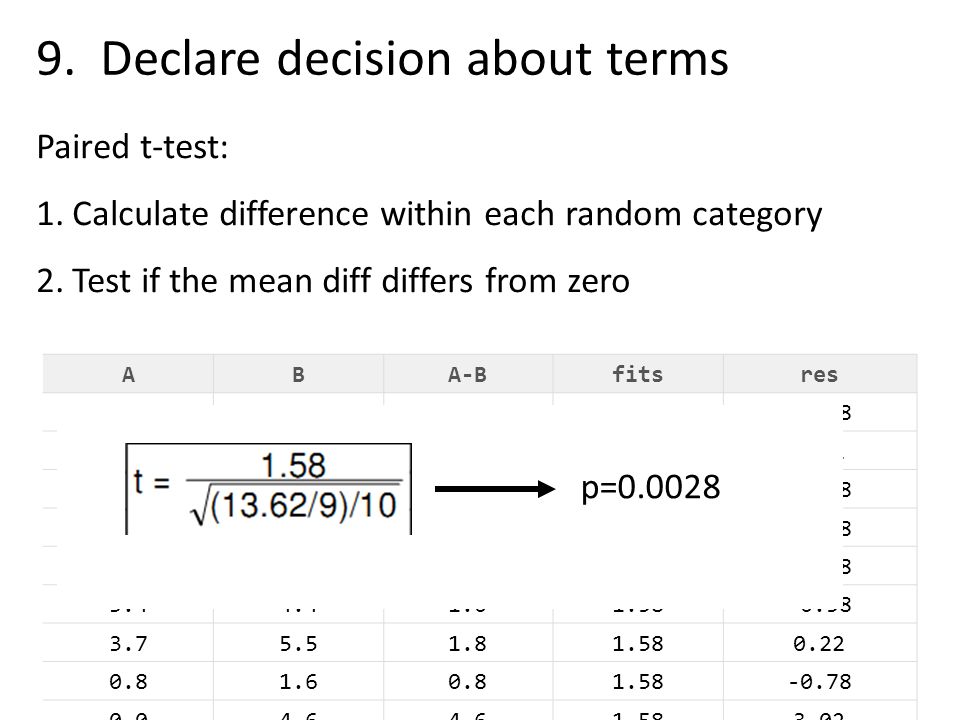Select the 1.6 cell in column B
This screenshot has width=960, height=720.
[298, 681]
